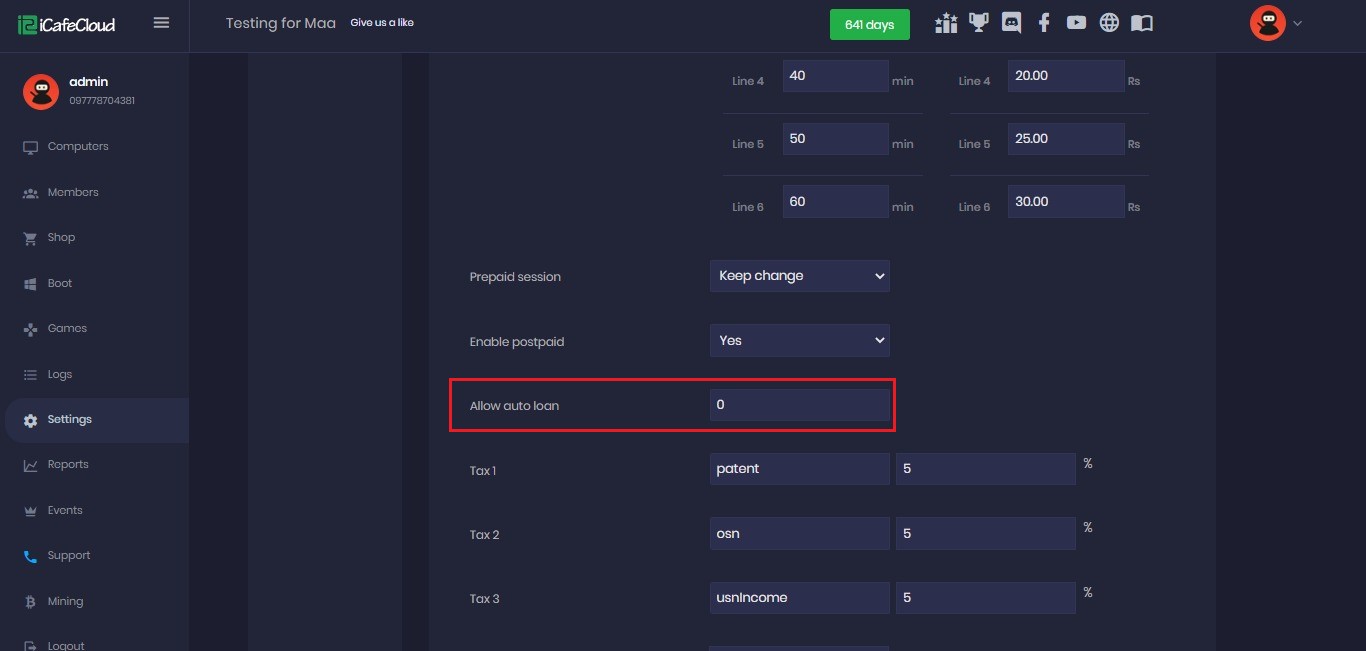Screen dimensions: 1366x651
Task: Click the Allow auto loan input field
Action: (799, 405)
